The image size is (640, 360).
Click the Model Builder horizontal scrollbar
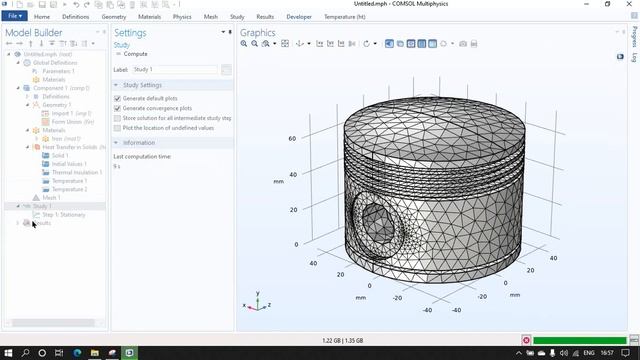click(53, 323)
